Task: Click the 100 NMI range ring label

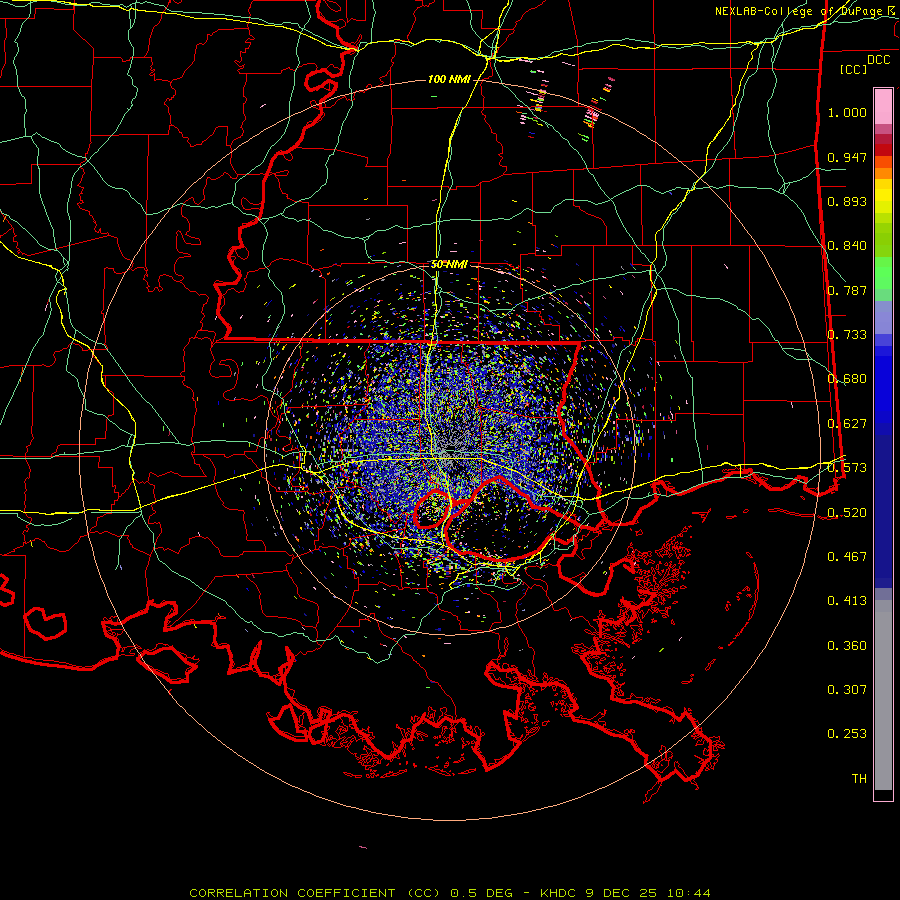Action: coord(449,79)
